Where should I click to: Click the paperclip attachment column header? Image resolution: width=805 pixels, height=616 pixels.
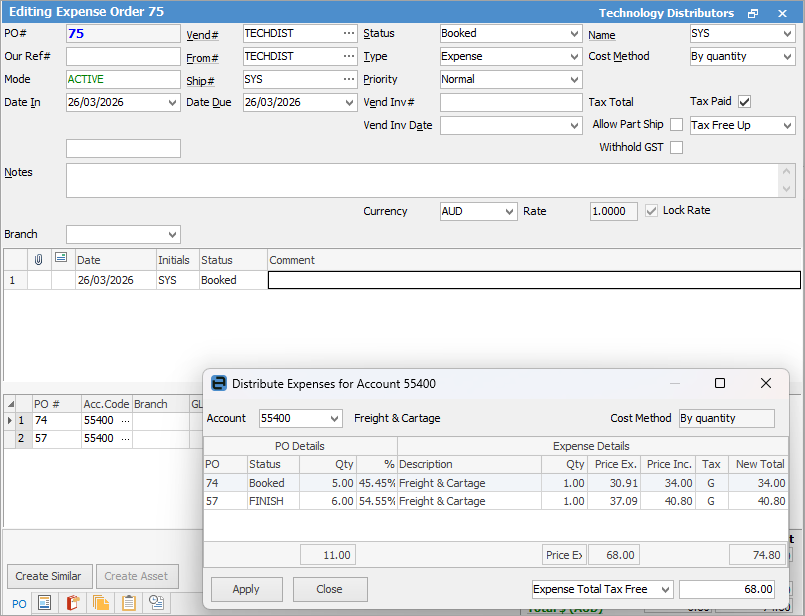click(39, 259)
